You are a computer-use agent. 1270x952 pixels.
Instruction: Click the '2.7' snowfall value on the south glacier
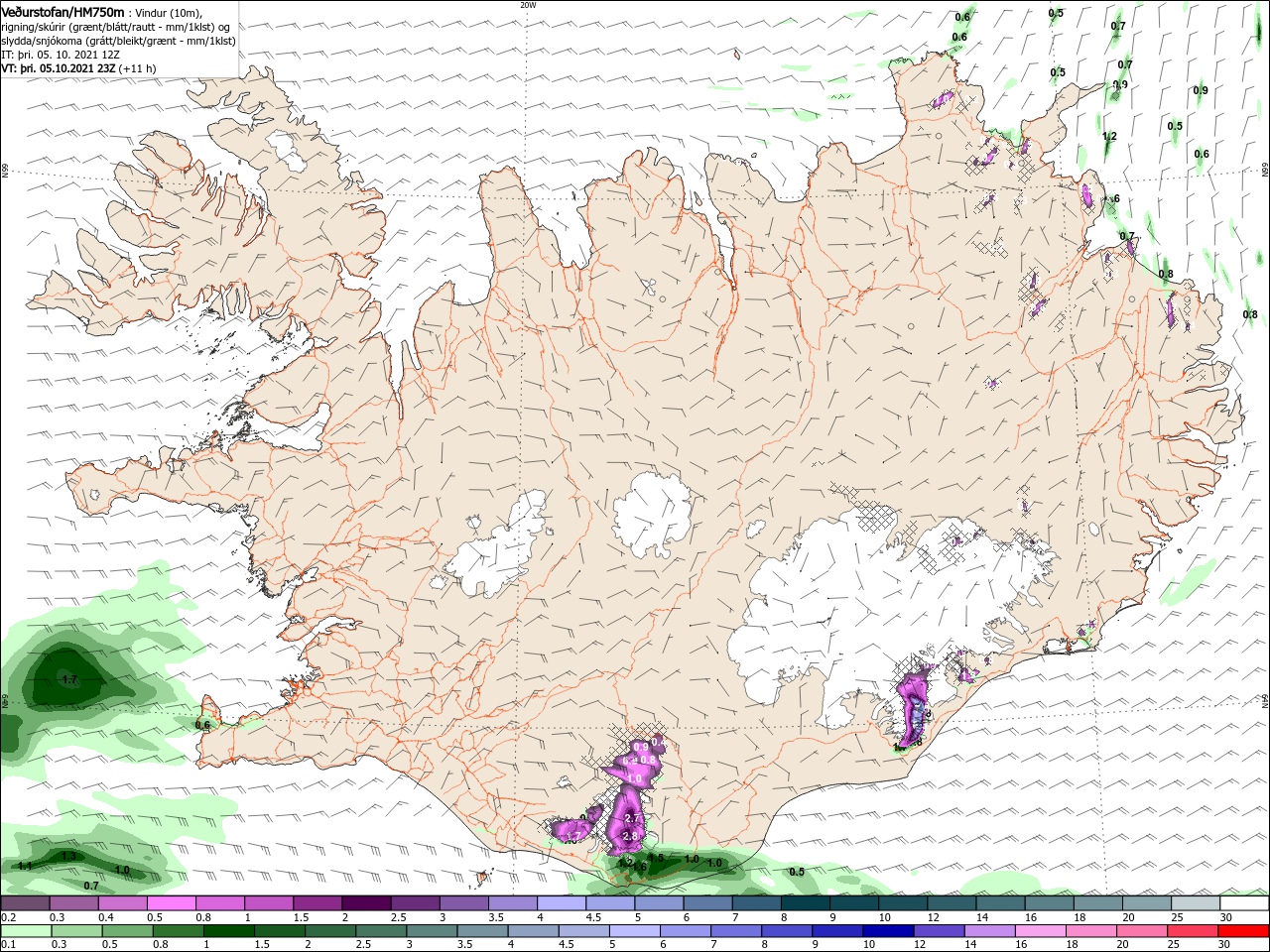(630, 818)
